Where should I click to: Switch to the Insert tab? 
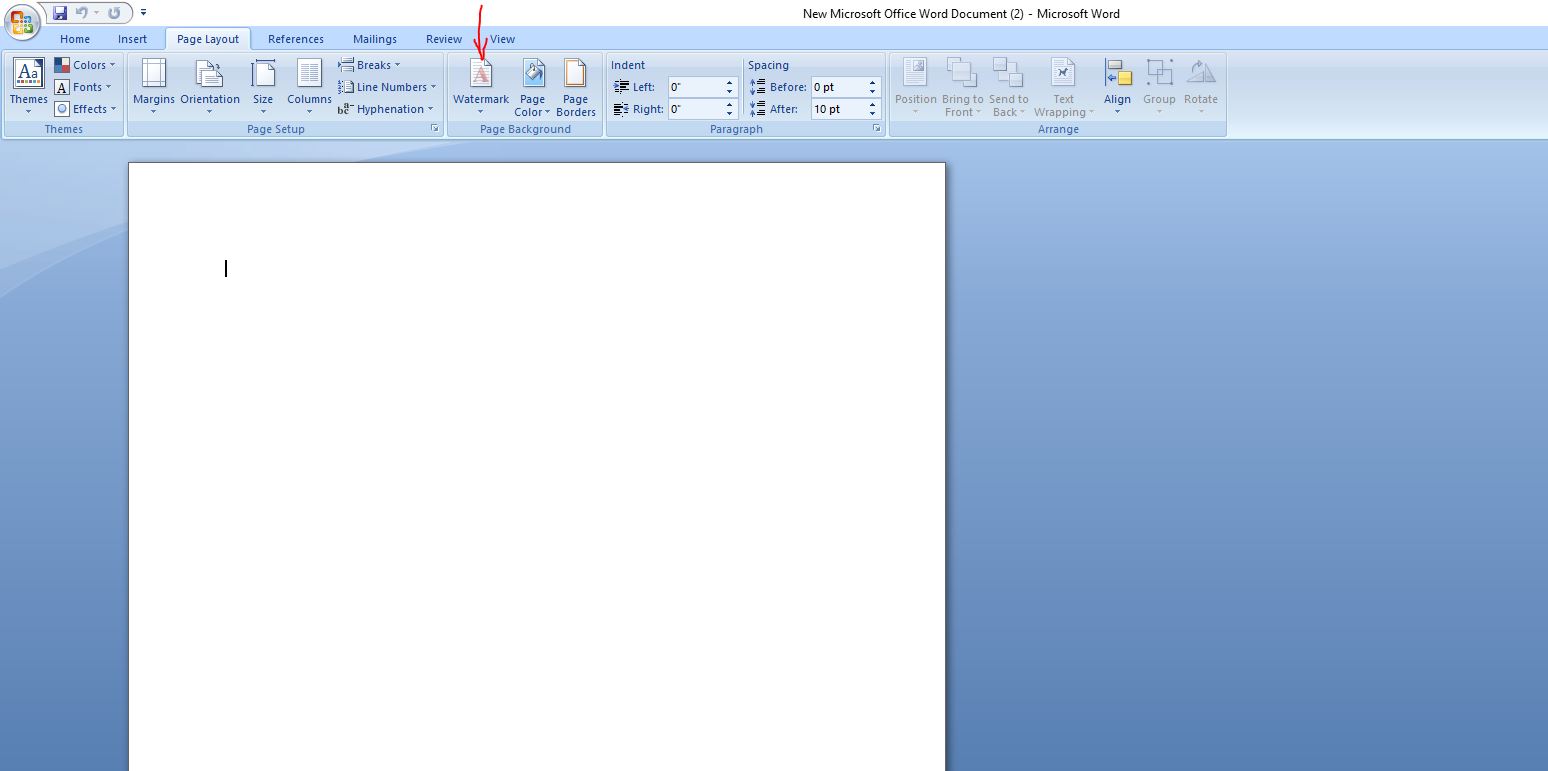[x=132, y=39]
